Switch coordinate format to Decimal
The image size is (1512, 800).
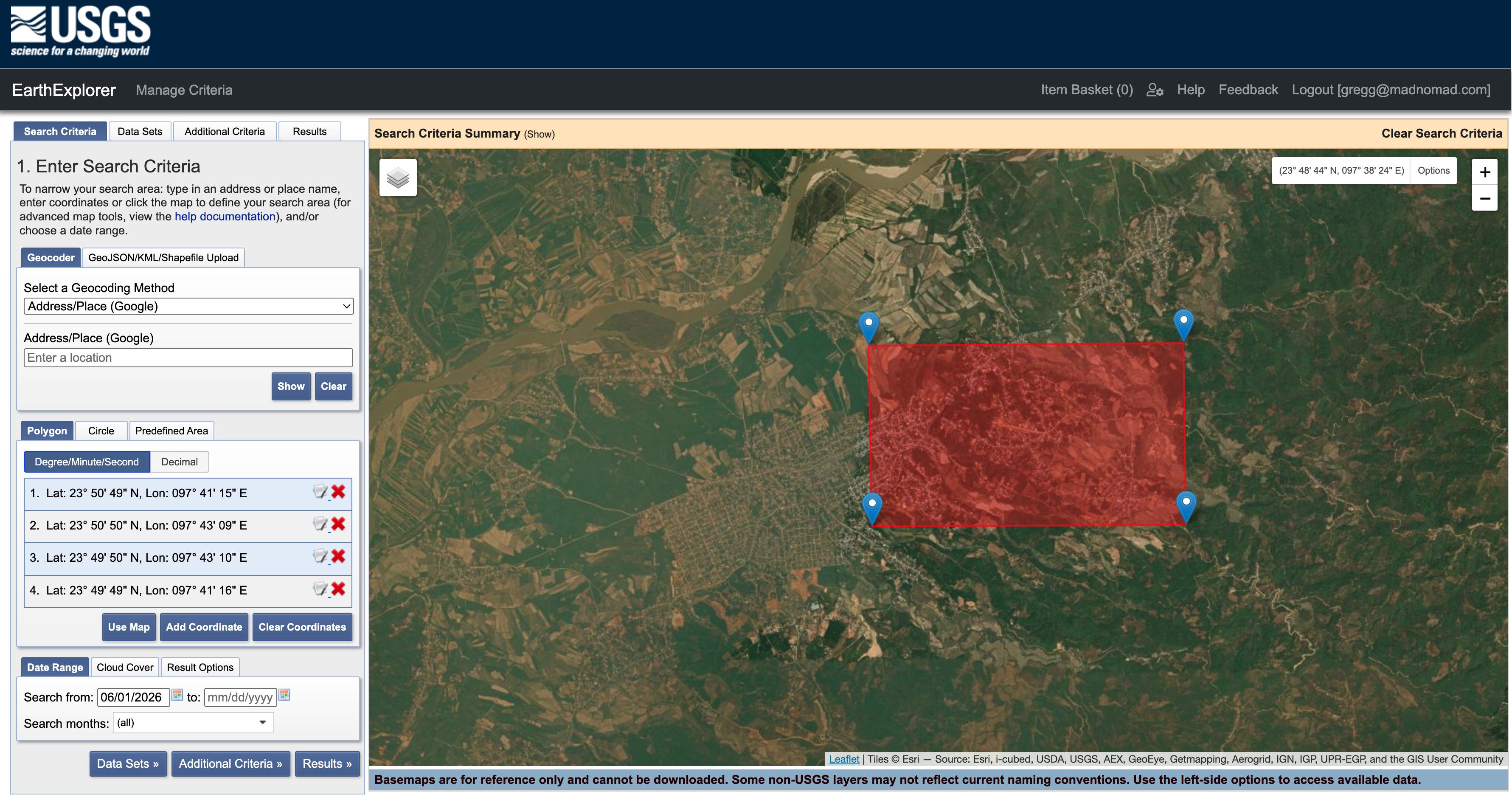pos(180,462)
